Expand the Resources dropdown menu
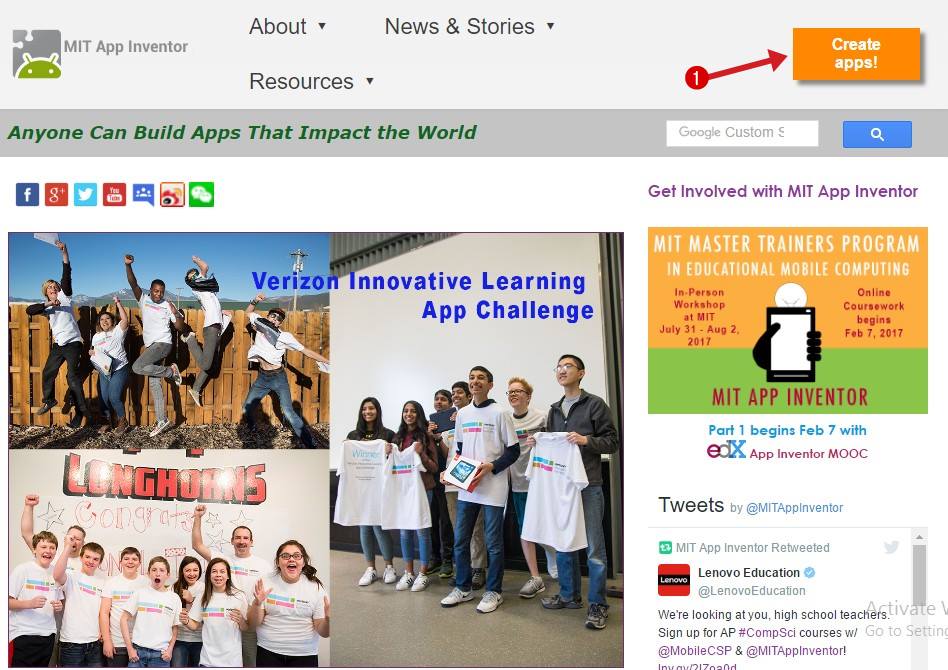The height and width of the screenshot is (670, 948). (x=311, y=81)
